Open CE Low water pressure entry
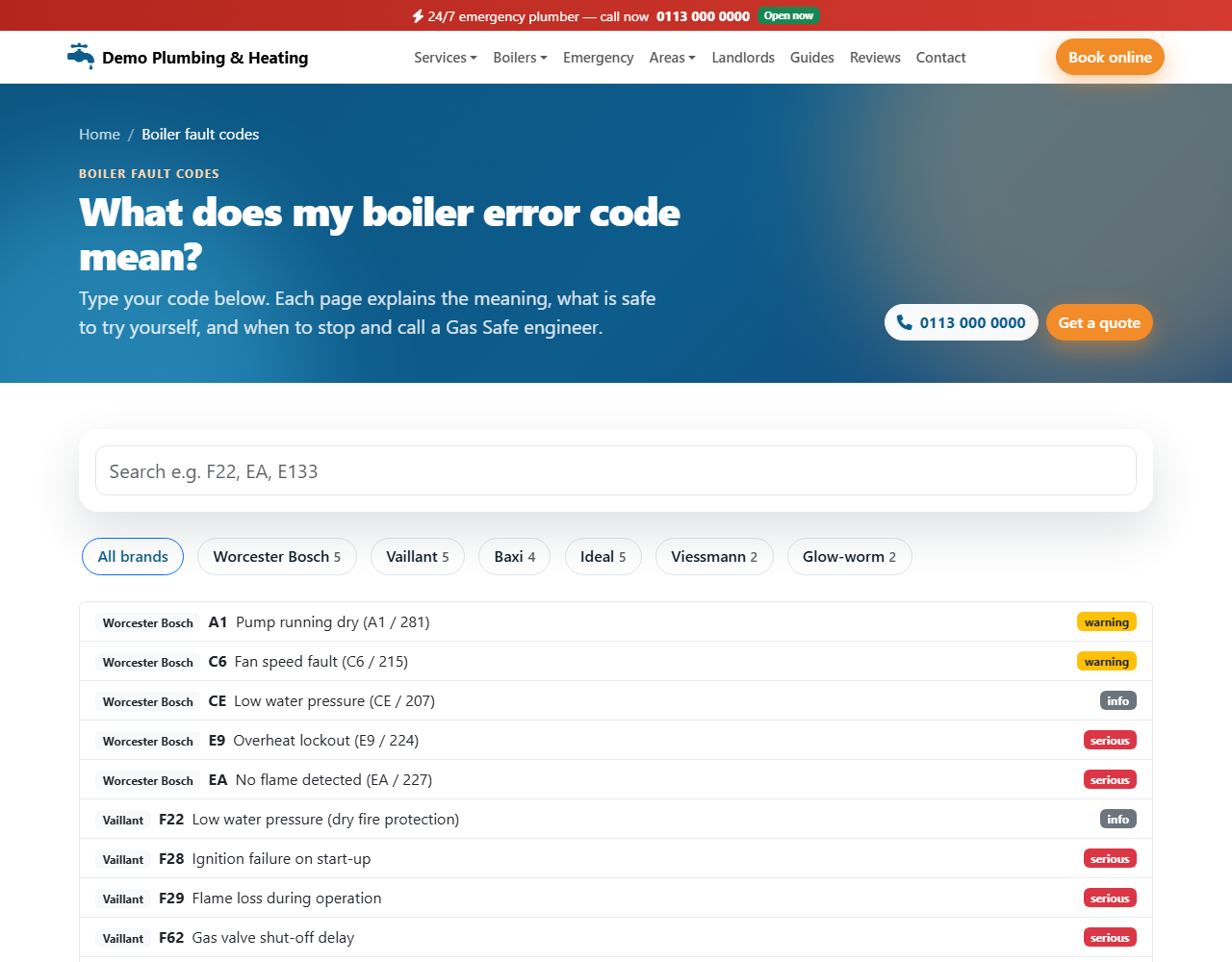The height and width of the screenshot is (962, 1232). click(616, 701)
